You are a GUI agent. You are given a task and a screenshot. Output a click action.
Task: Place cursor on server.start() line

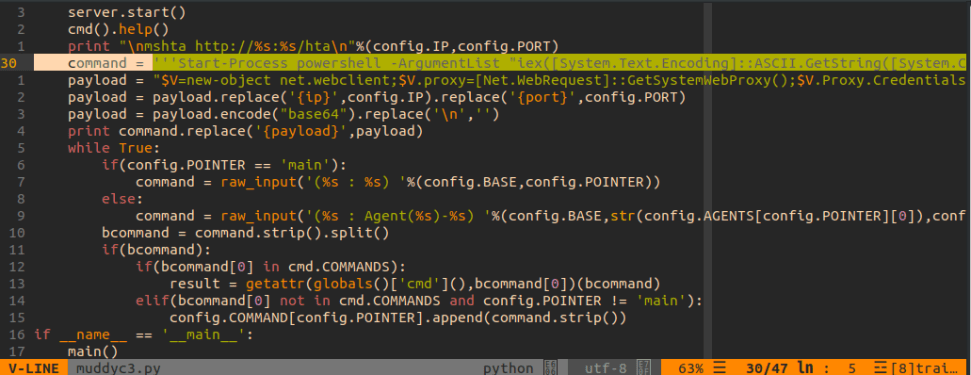tap(126, 12)
